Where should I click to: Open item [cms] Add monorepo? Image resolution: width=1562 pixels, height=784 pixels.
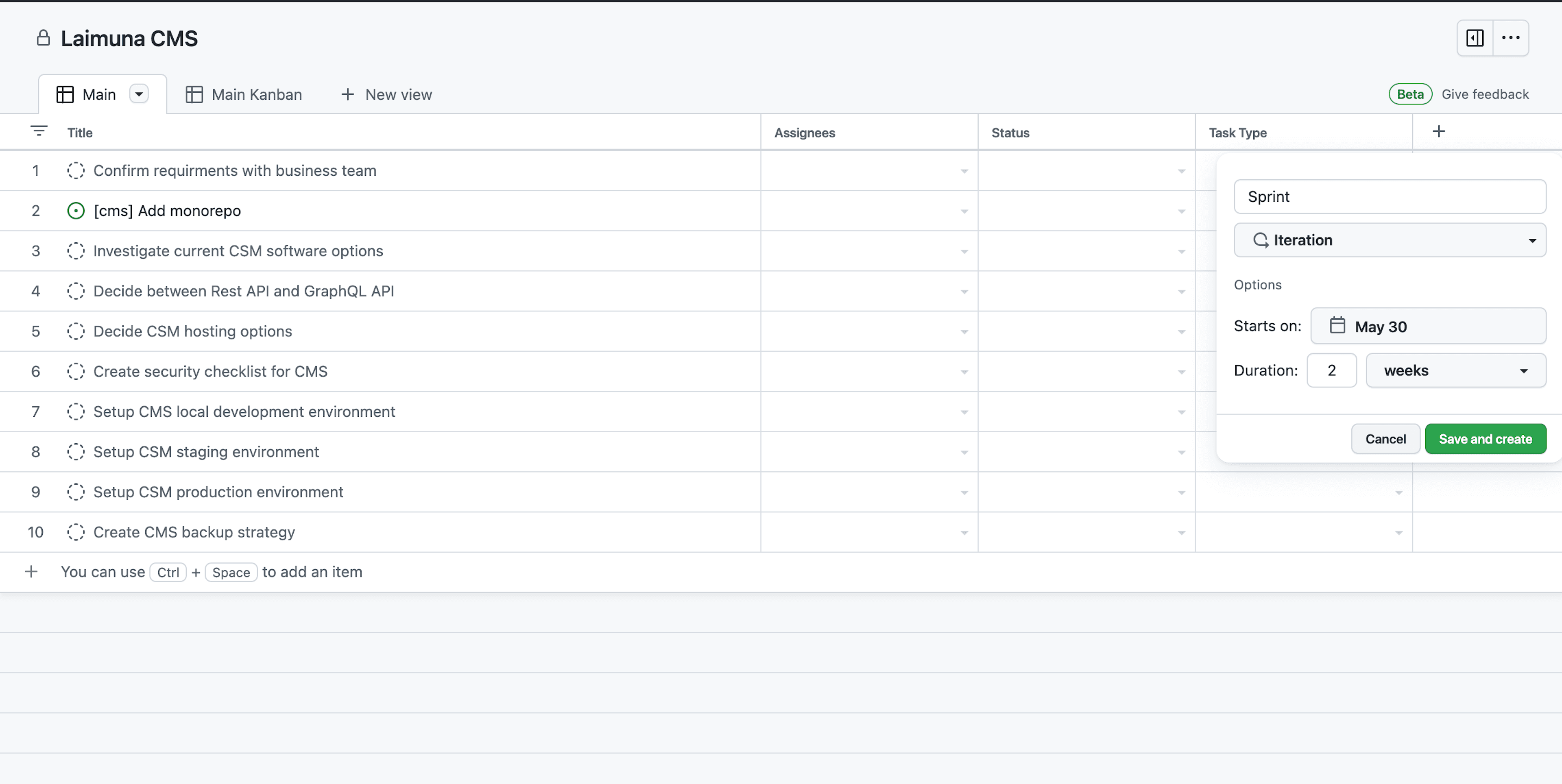pos(167,210)
